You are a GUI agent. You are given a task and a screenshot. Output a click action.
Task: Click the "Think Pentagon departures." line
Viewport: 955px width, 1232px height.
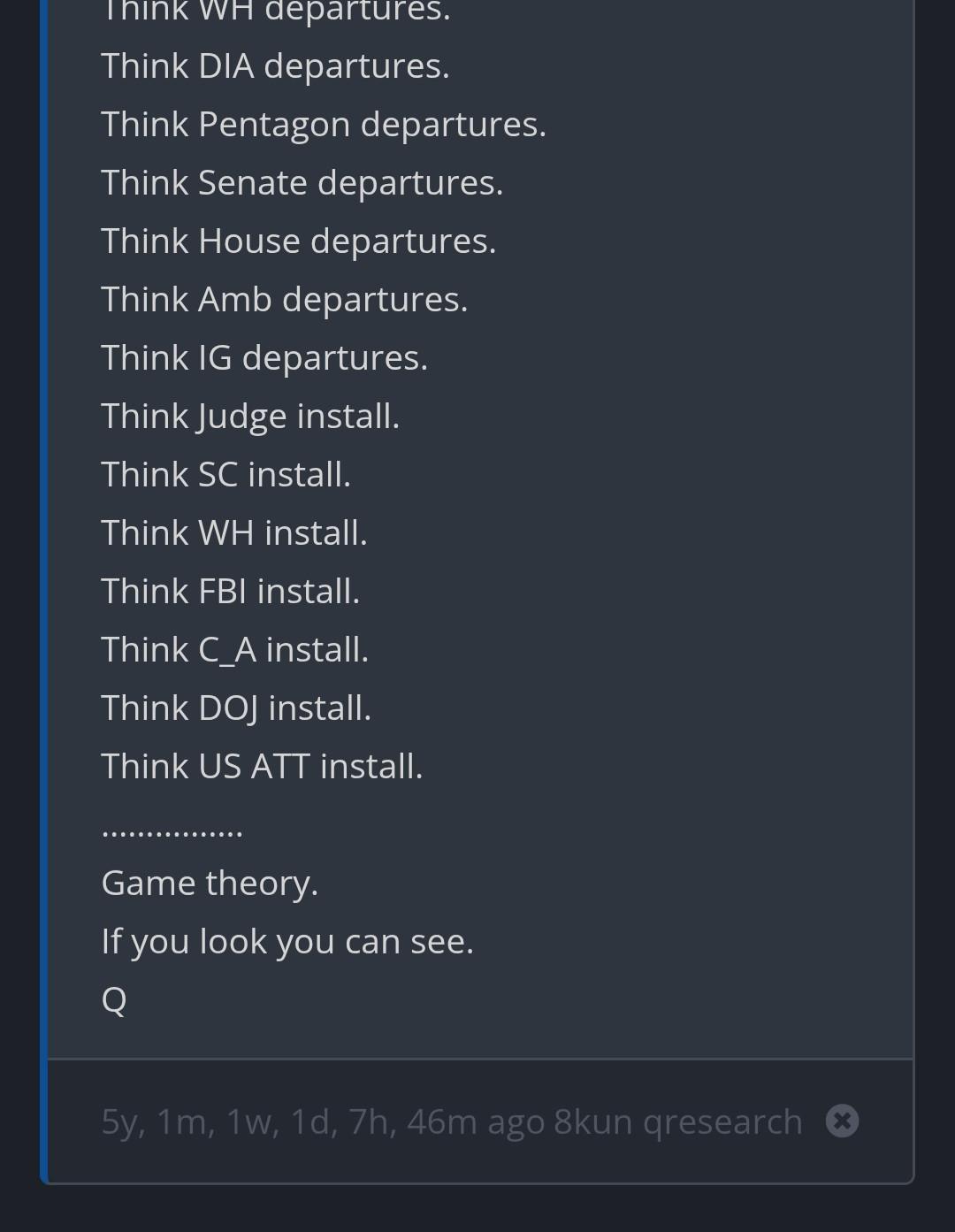[x=324, y=125]
